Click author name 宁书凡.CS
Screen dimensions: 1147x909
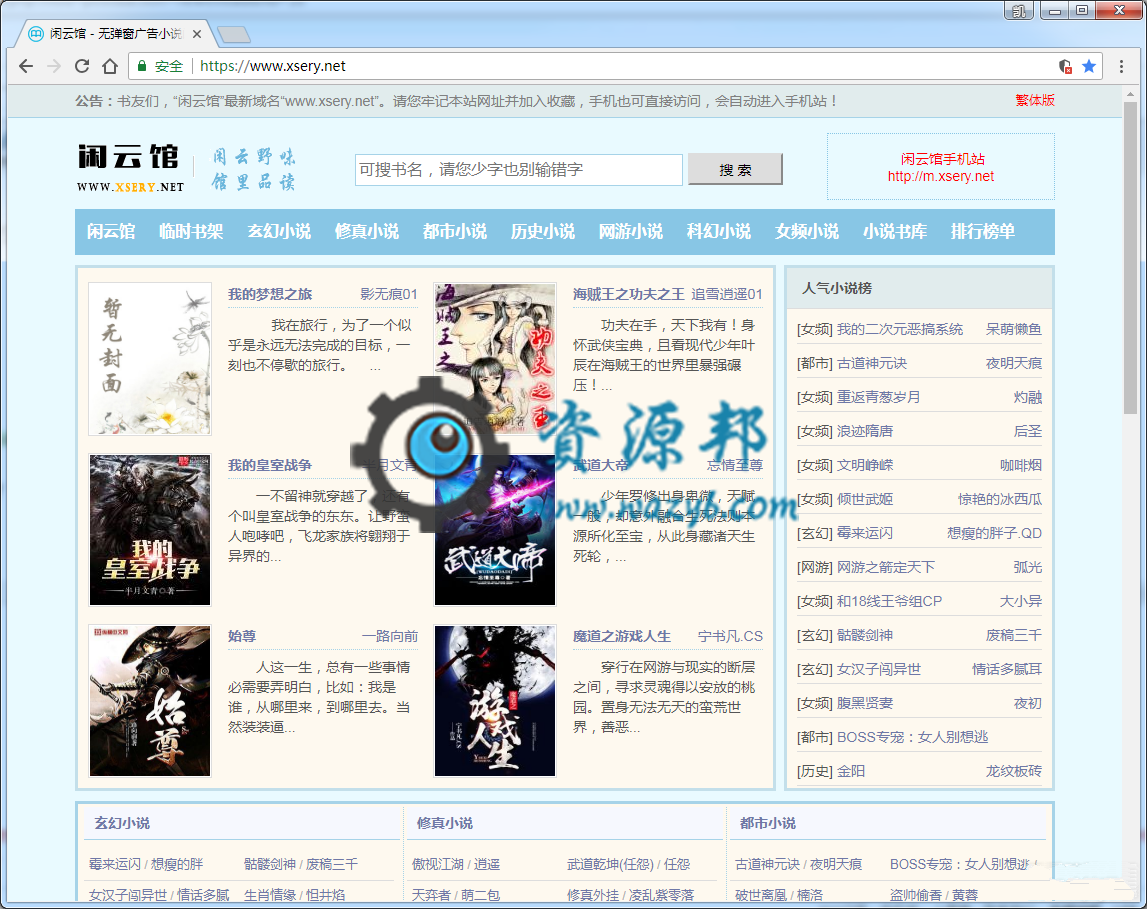730,636
